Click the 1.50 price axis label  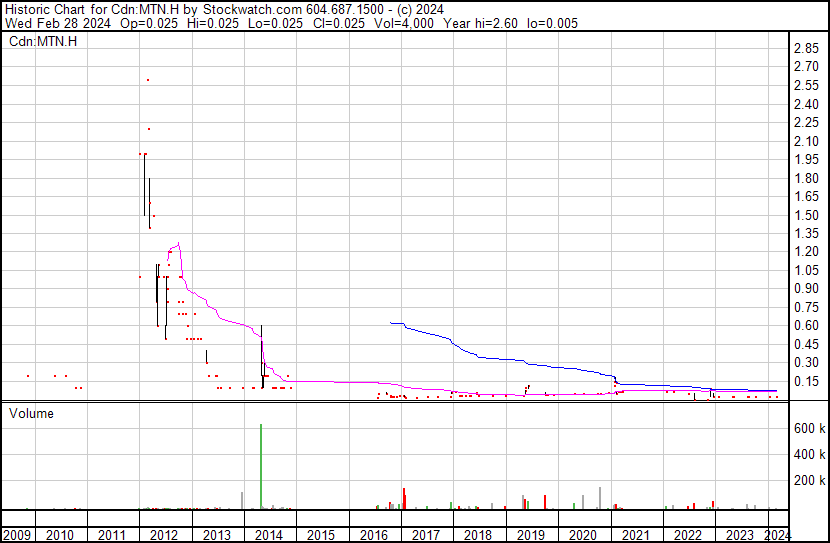[806, 215]
